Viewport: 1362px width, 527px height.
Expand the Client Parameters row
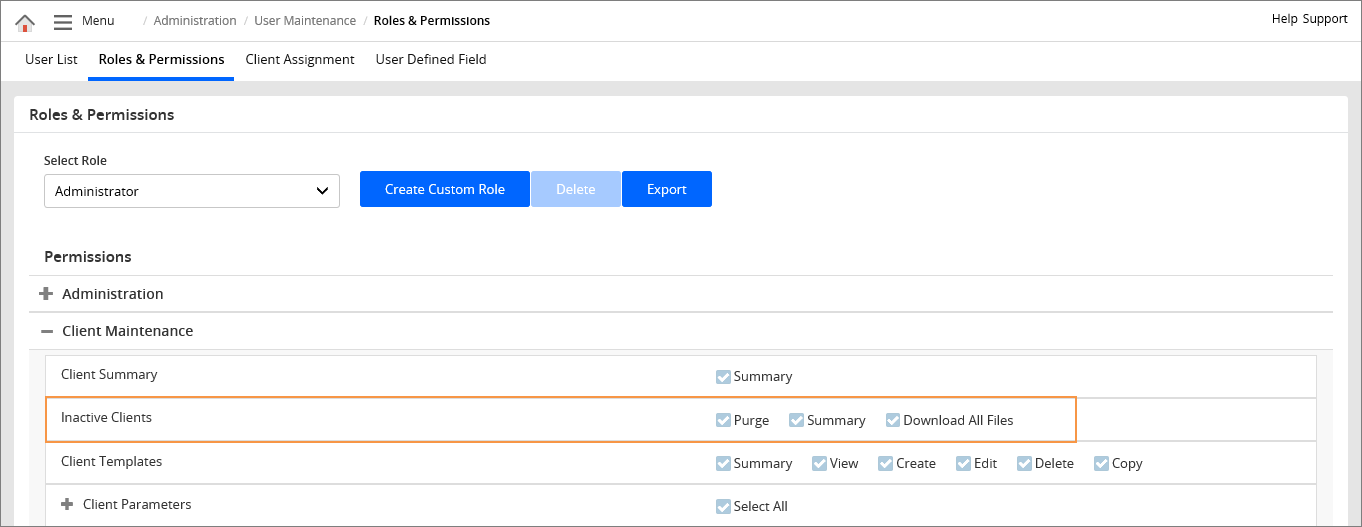[x=68, y=505]
